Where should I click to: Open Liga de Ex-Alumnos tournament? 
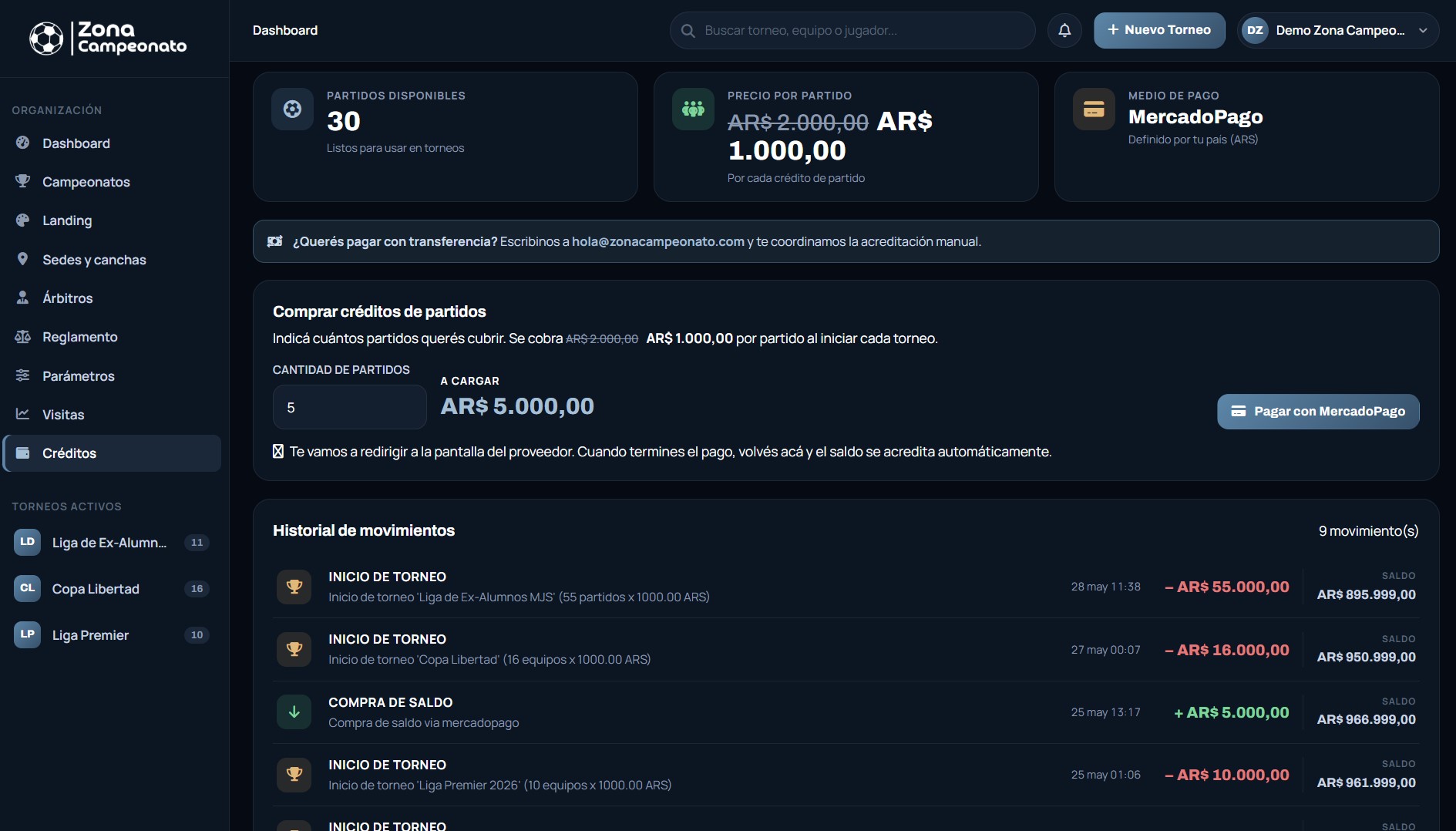112,543
